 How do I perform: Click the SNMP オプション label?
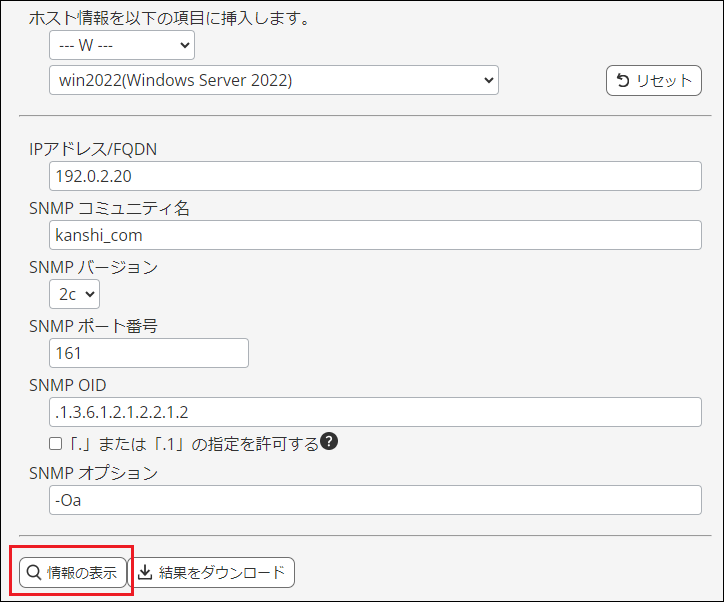pos(93,473)
